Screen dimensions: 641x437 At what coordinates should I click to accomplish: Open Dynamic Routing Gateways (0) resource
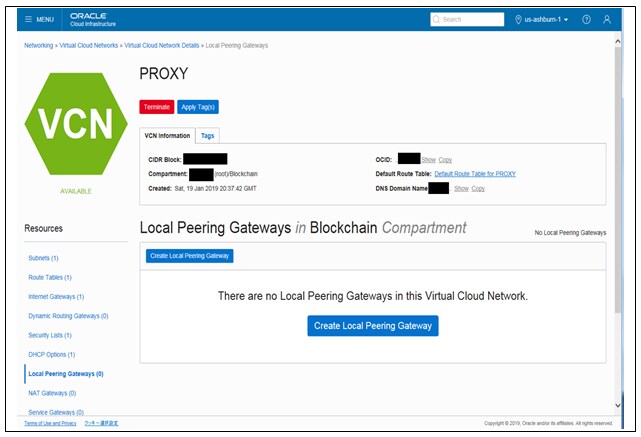point(68,316)
